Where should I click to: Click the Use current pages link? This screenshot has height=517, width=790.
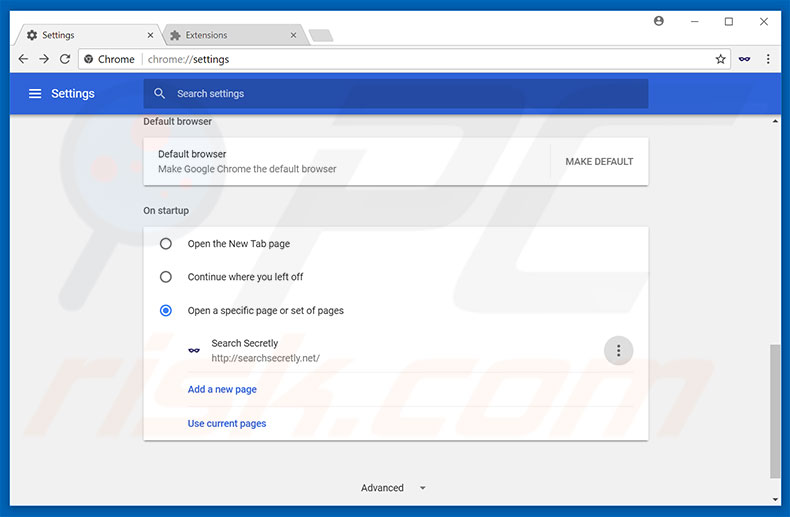click(x=227, y=423)
